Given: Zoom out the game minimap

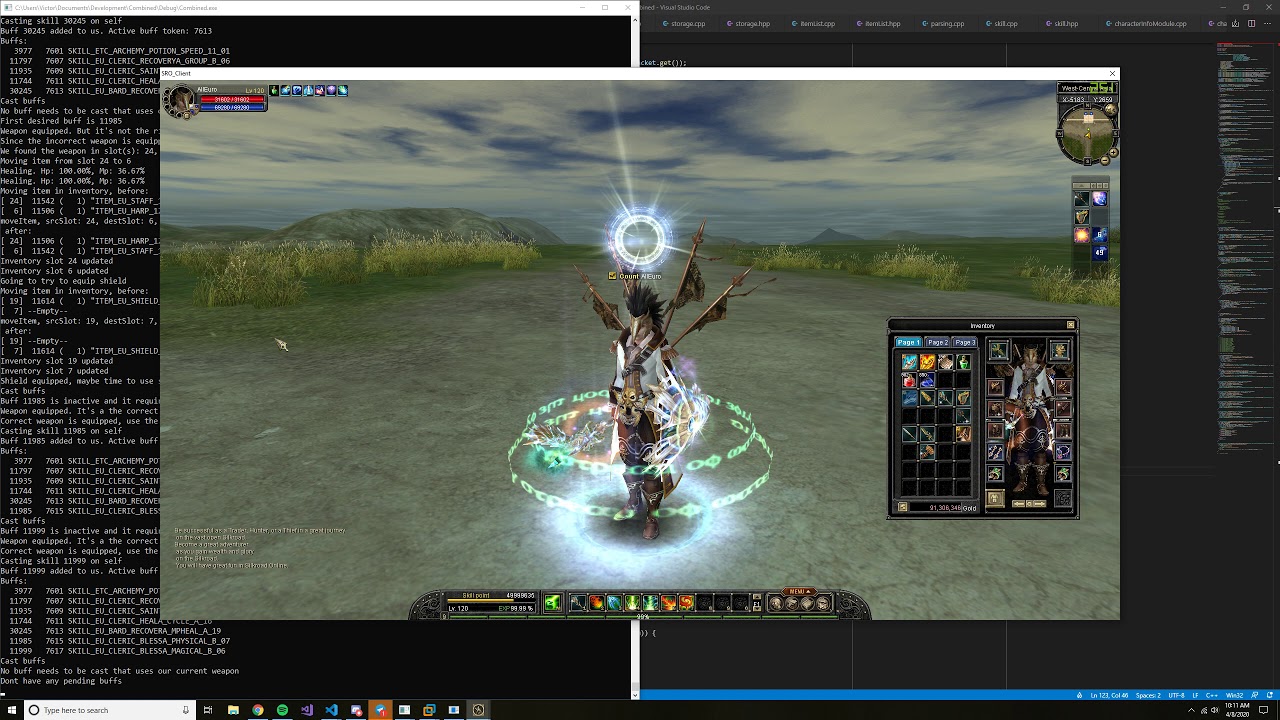Looking at the screenshot, I should coord(1105,160).
